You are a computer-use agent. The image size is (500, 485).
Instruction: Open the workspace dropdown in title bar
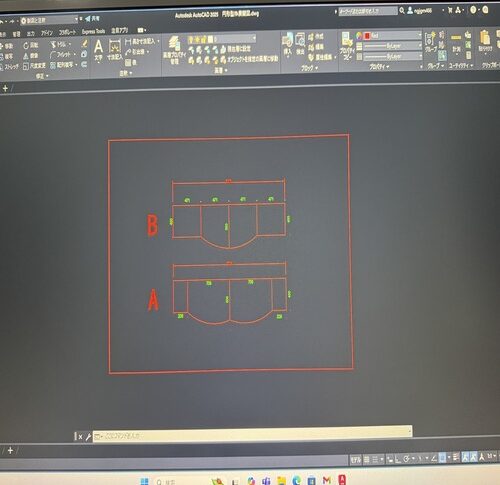pos(49,21)
